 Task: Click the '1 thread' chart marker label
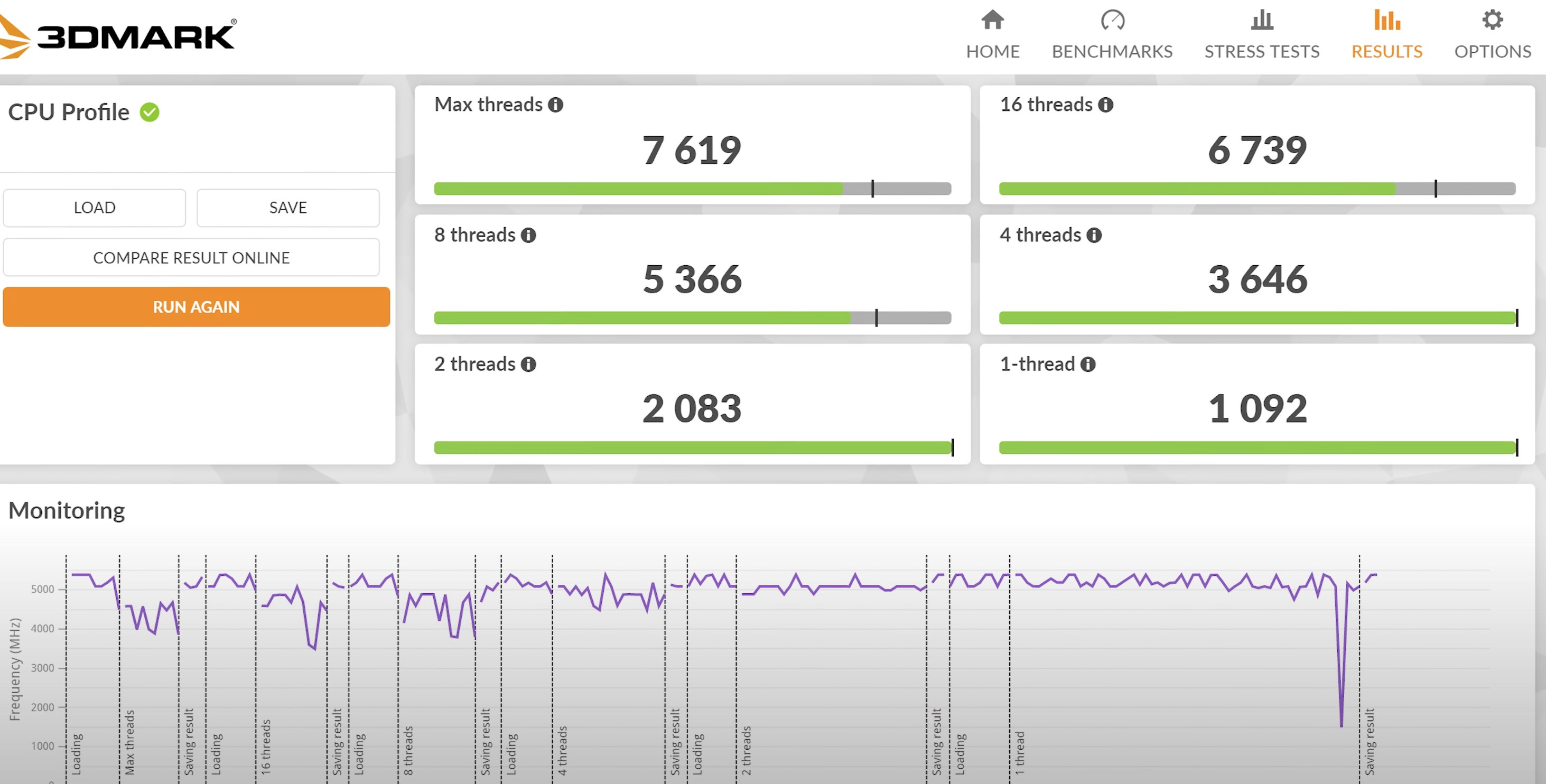tap(1020, 753)
